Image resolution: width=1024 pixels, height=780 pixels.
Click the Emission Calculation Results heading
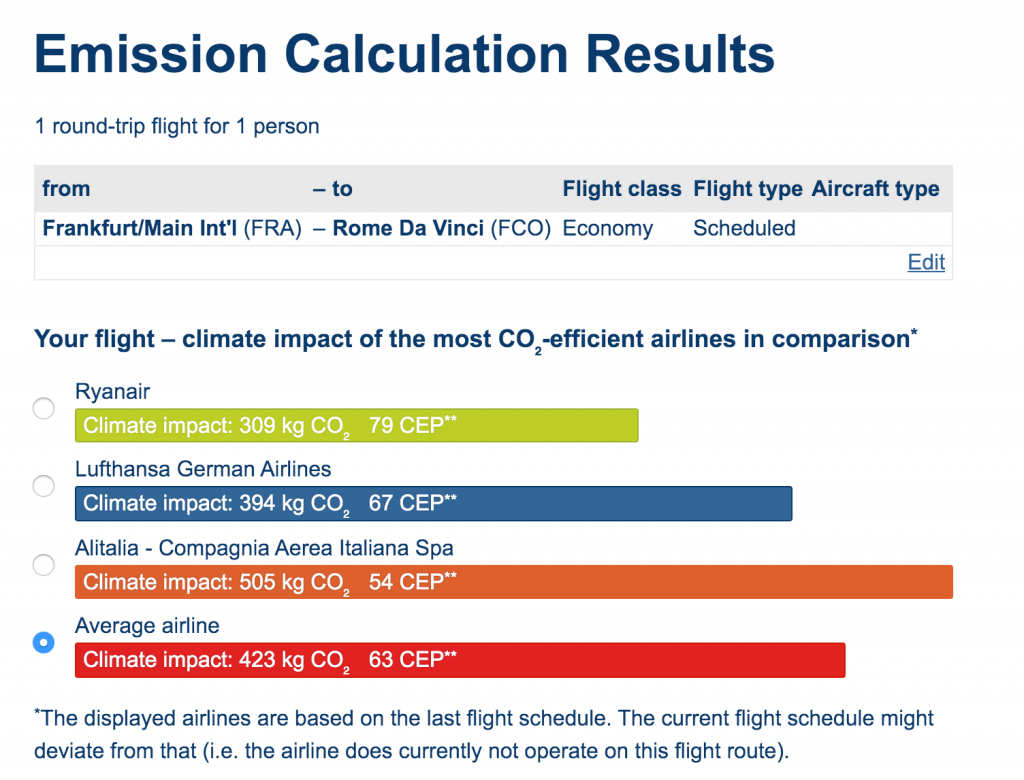[404, 54]
